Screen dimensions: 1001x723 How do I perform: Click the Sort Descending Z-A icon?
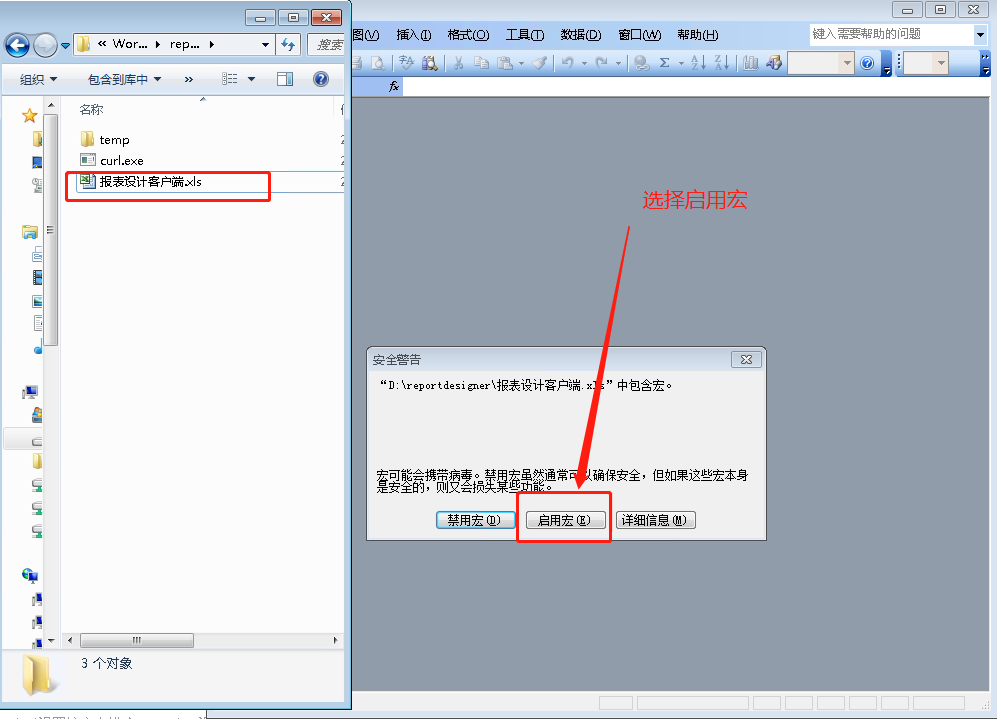pyautogui.click(x=722, y=63)
